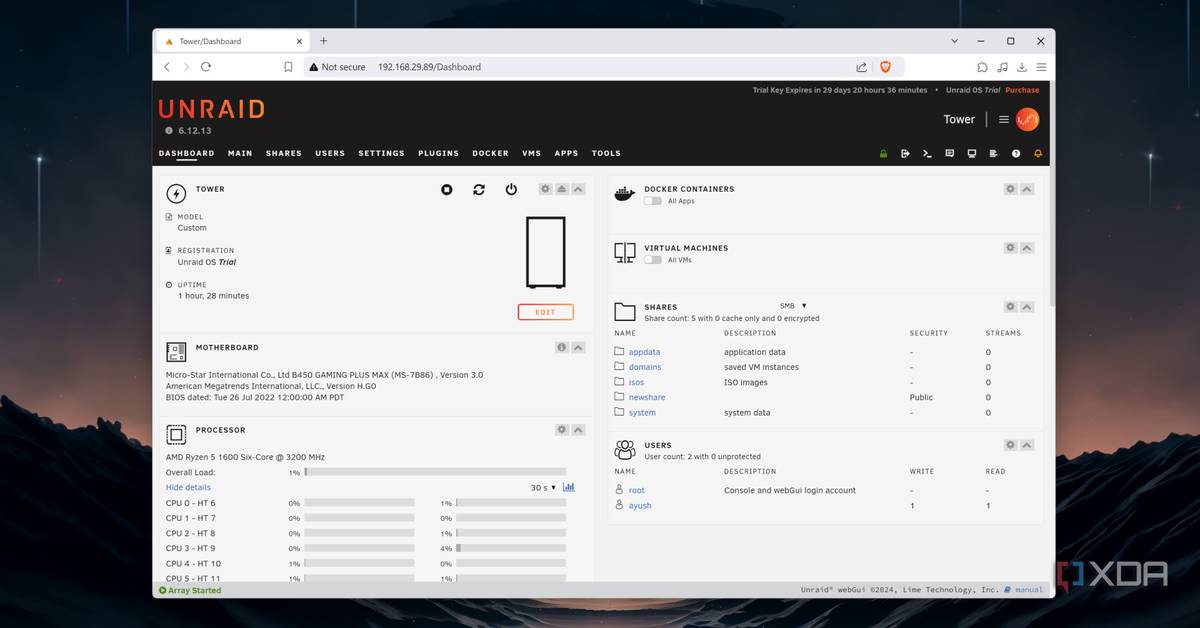
Task: Open the notifications bell icon
Action: coord(1037,154)
